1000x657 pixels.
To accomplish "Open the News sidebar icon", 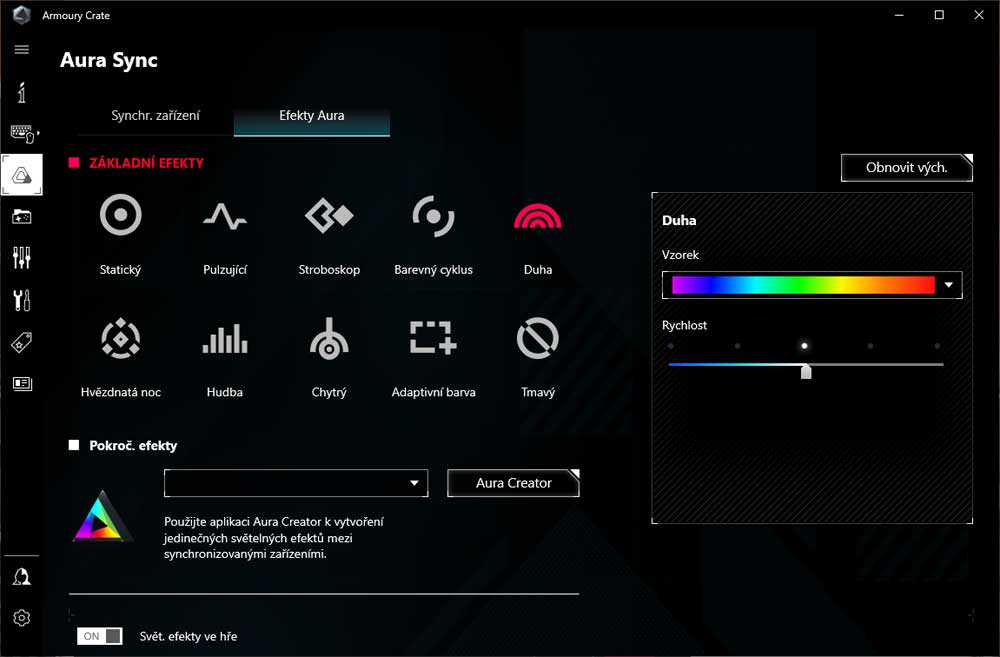I will pyautogui.click(x=22, y=383).
